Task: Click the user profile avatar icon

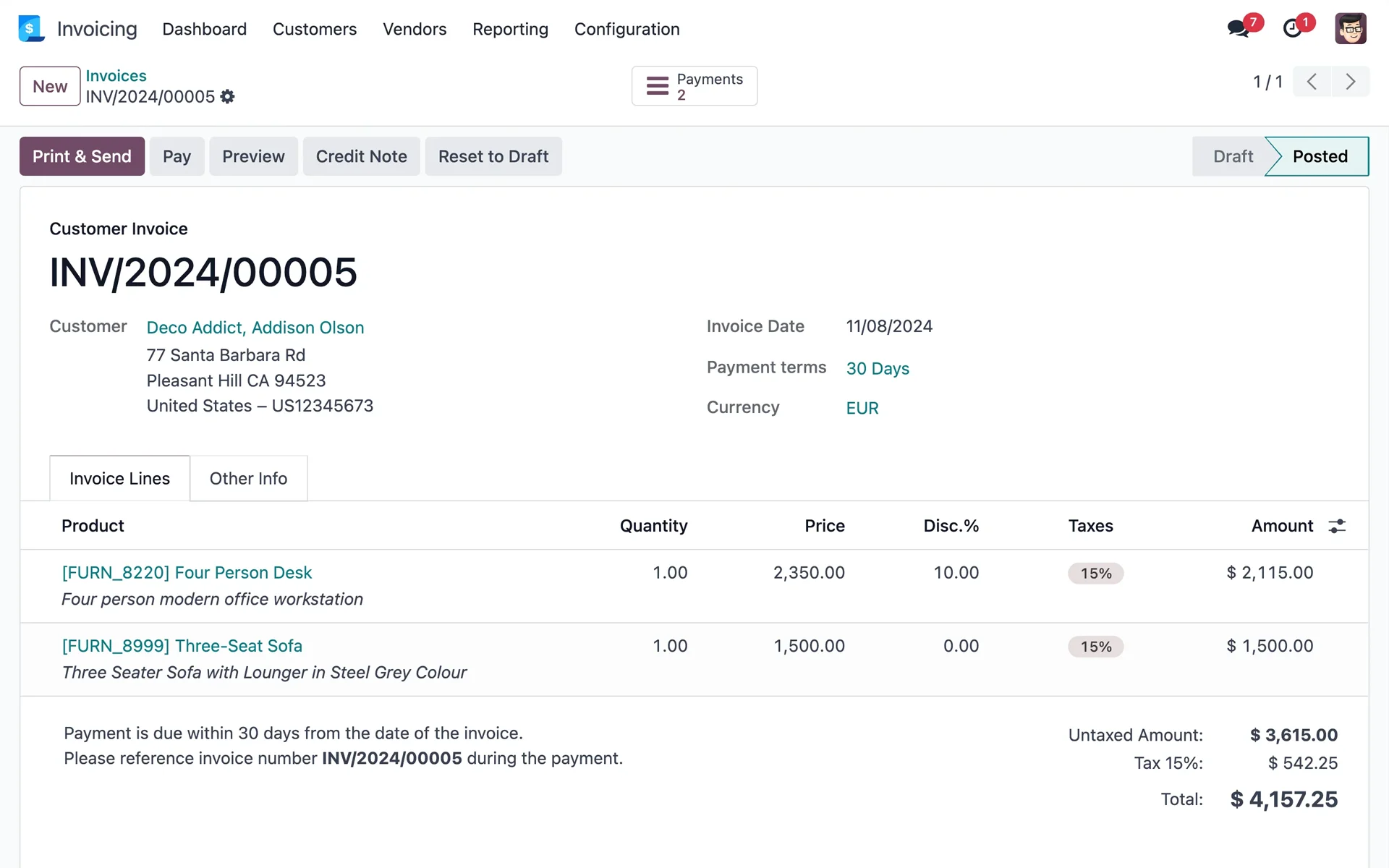Action: pos(1352,28)
